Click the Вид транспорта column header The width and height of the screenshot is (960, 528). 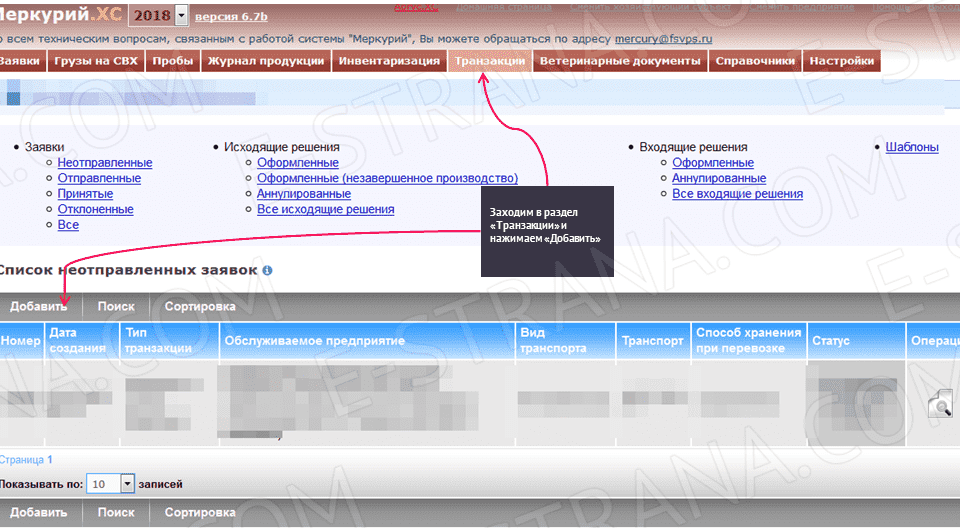point(565,341)
